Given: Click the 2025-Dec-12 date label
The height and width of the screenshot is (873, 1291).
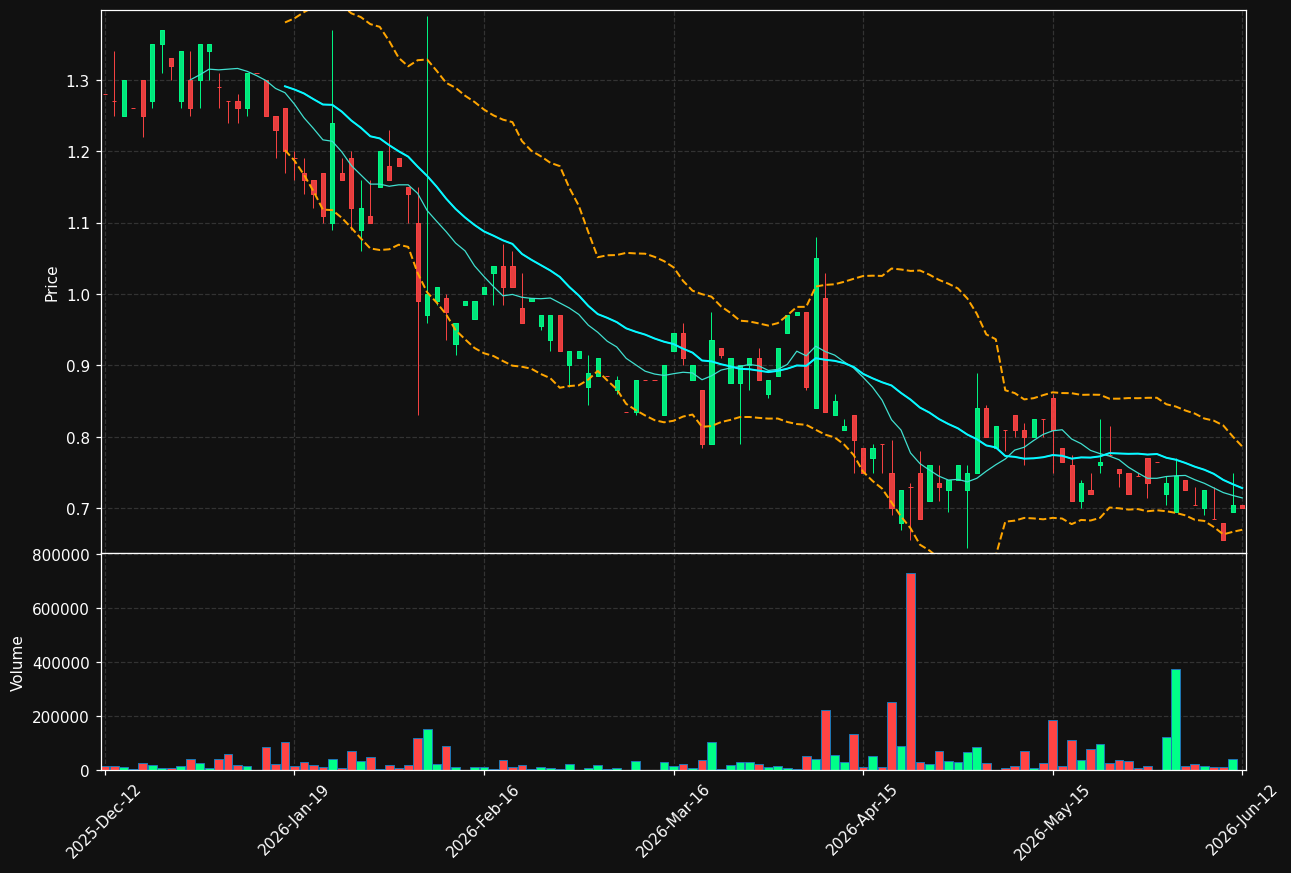Looking at the screenshot, I should pos(103,821).
